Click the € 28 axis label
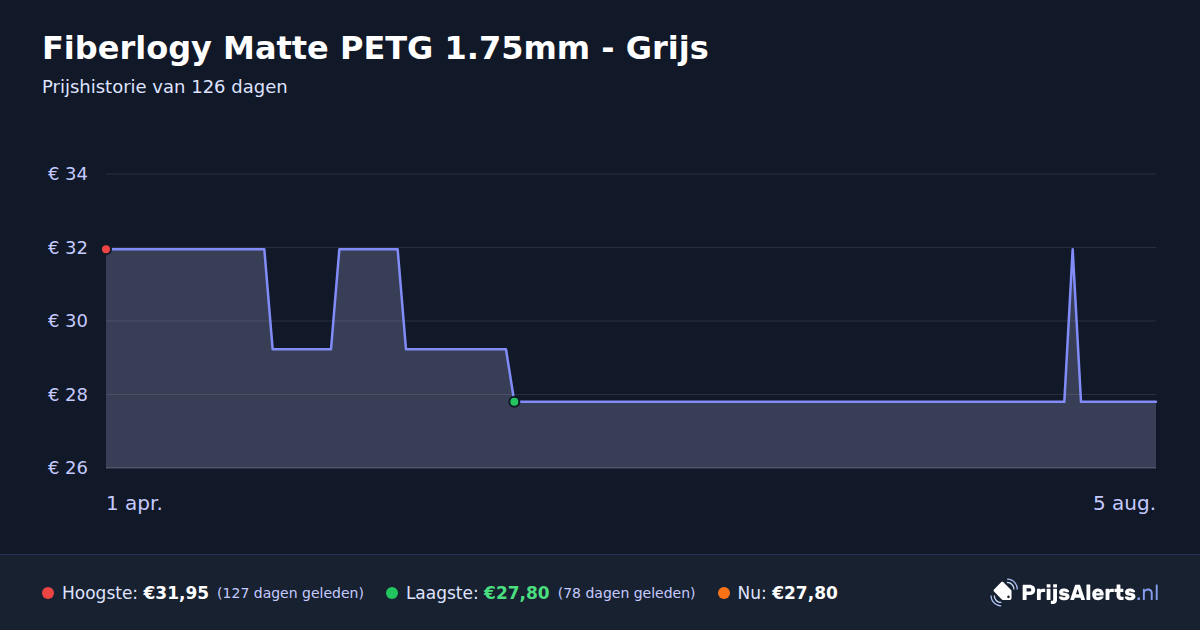1200x630 pixels. click(68, 395)
